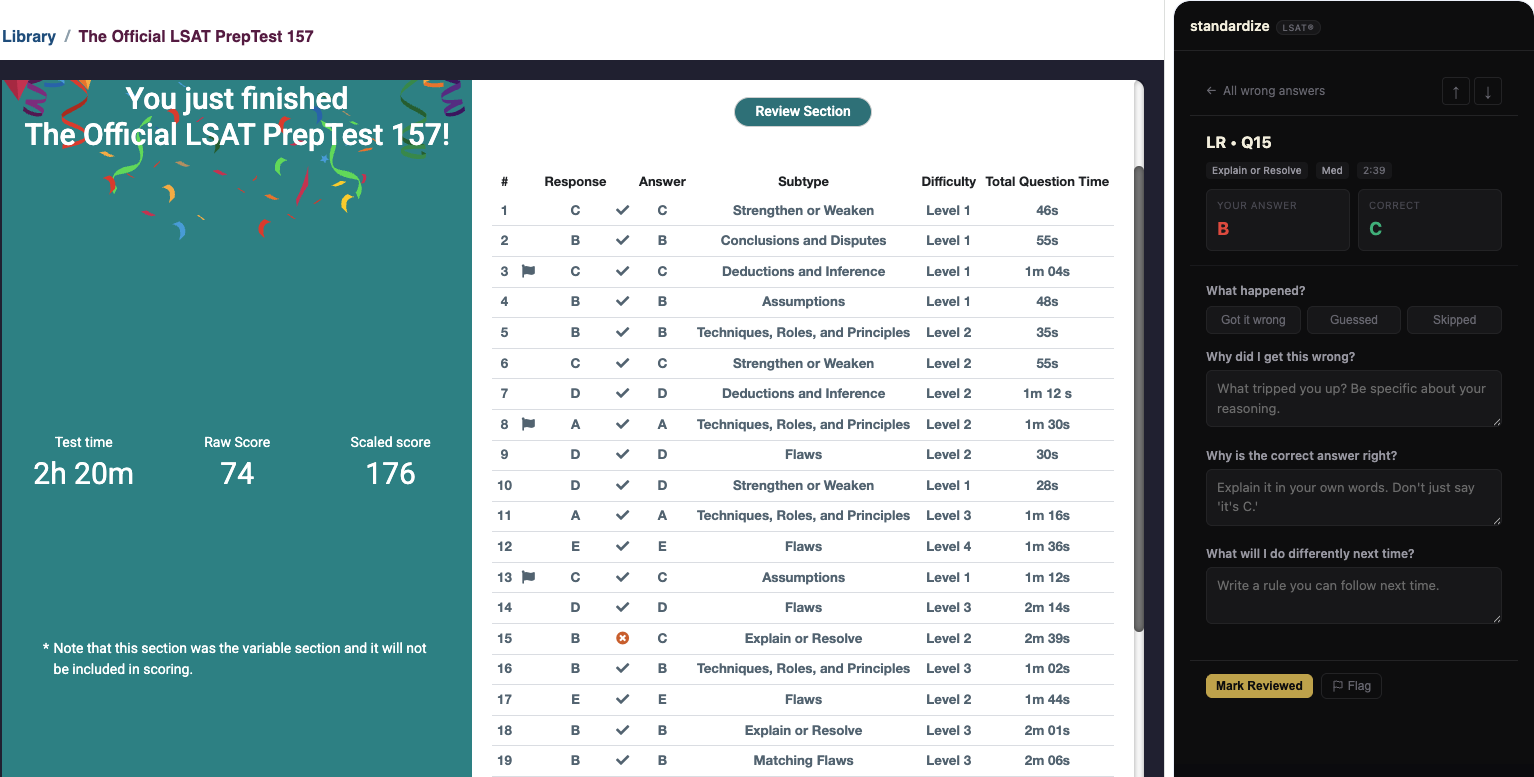Image resolution: width=1534 pixels, height=777 pixels.
Task: Click the 'Write a rule' text box
Action: tap(1352, 595)
